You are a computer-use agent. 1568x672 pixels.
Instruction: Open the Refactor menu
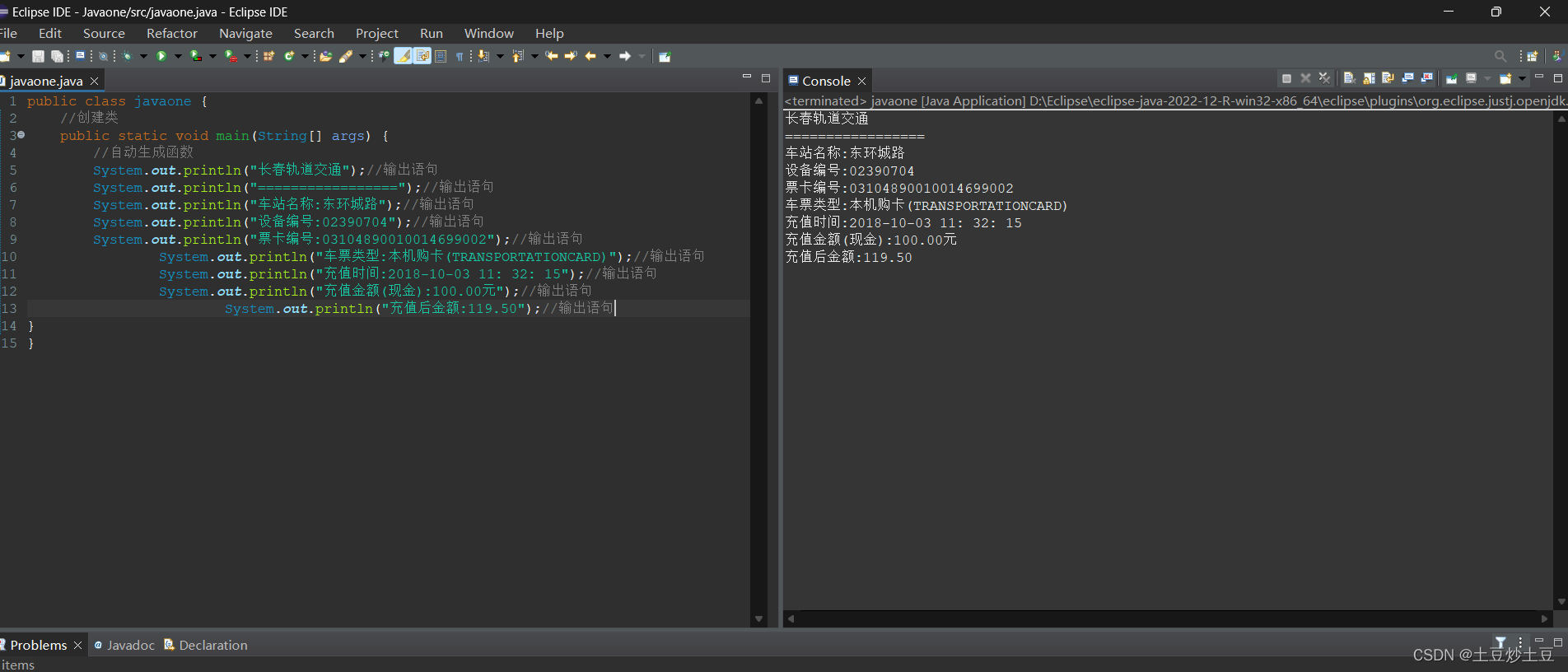(x=172, y=33)
